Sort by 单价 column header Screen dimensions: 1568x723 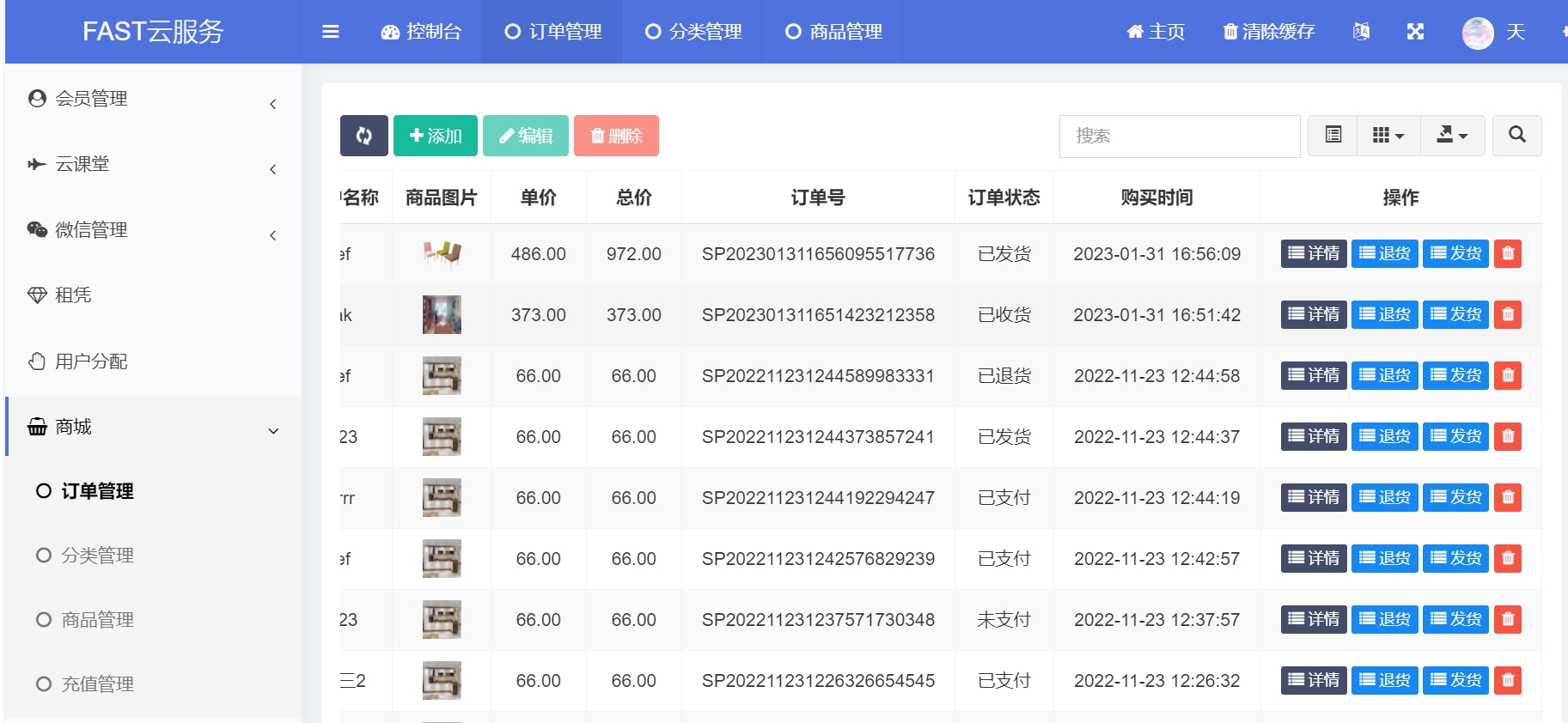pyautogui.click(x=539, y=197)
